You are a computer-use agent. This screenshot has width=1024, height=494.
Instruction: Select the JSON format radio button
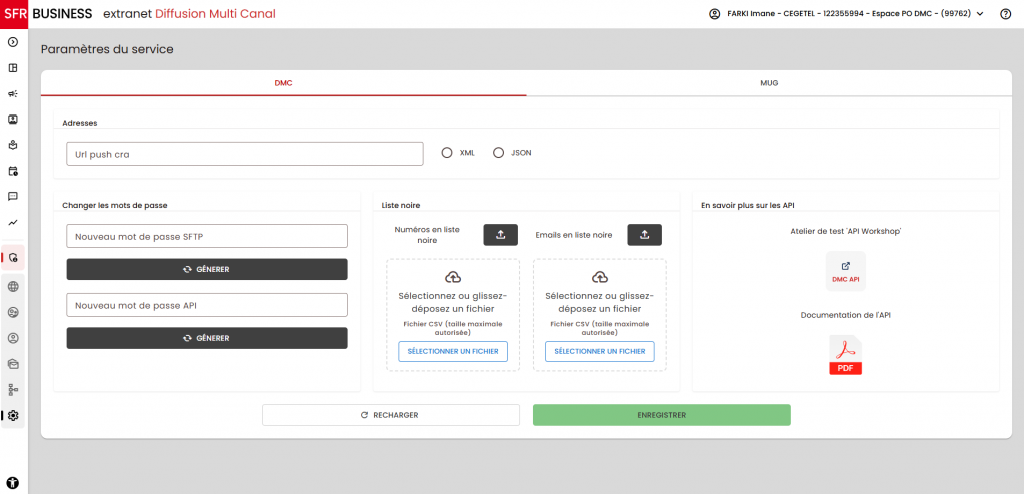498,153
